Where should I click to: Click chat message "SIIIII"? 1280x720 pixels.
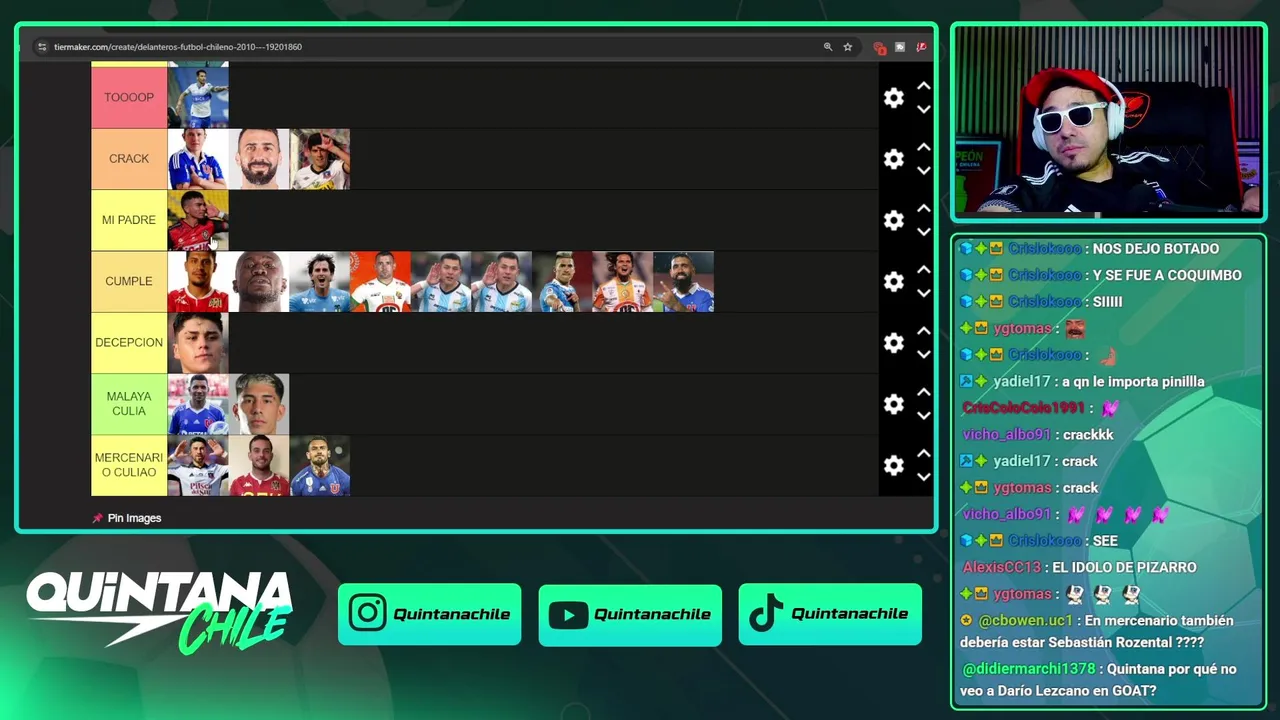coord(1107,301)
